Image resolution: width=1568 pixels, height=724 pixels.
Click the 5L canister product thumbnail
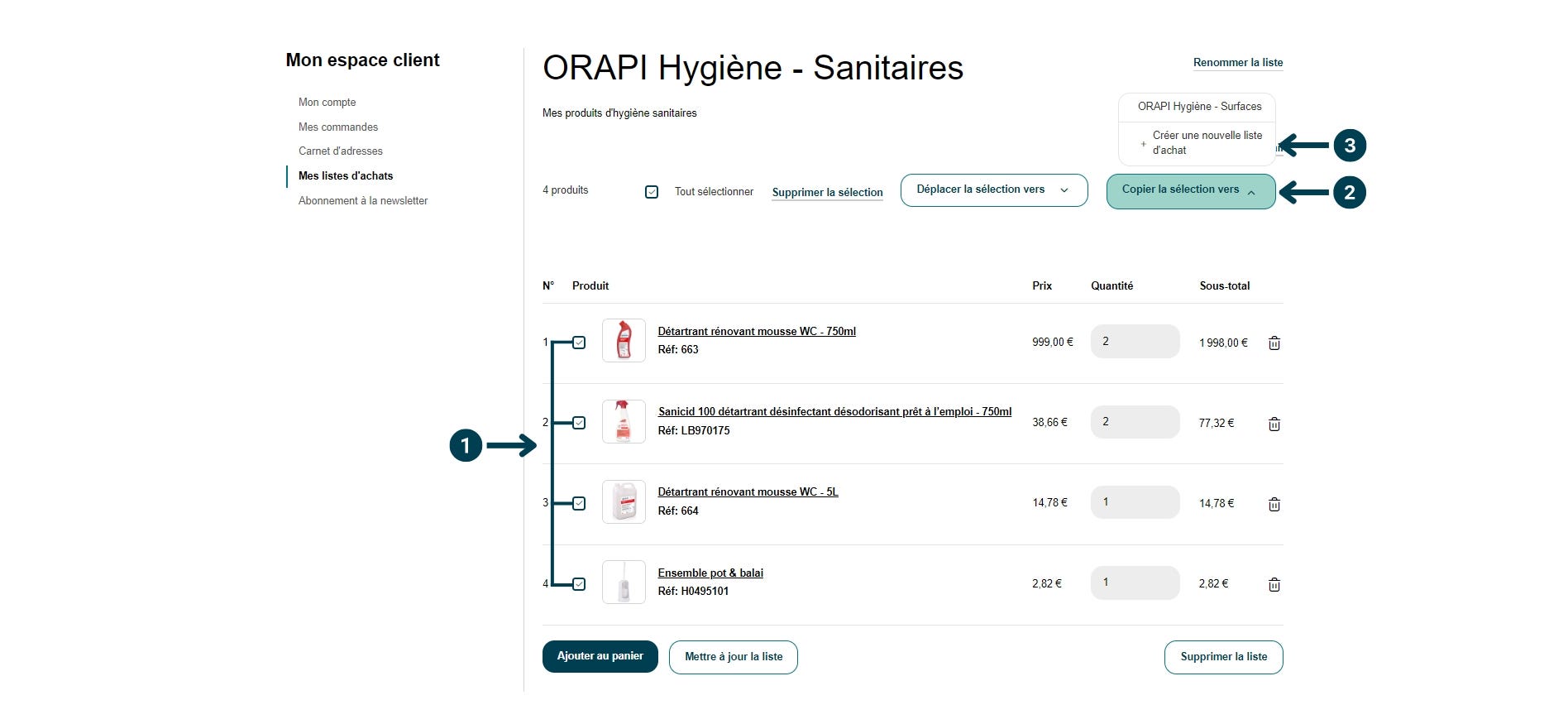[x=624, y=502]
